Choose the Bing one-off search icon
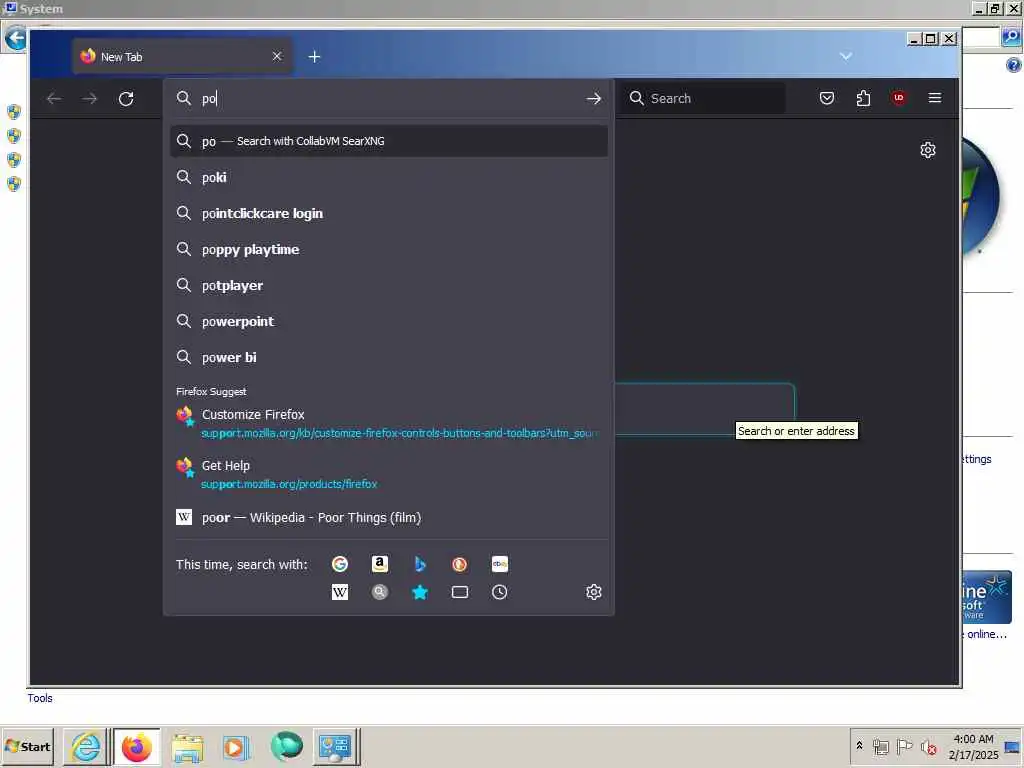This screenshot has width=1024, height=768. tap(420, 564)
